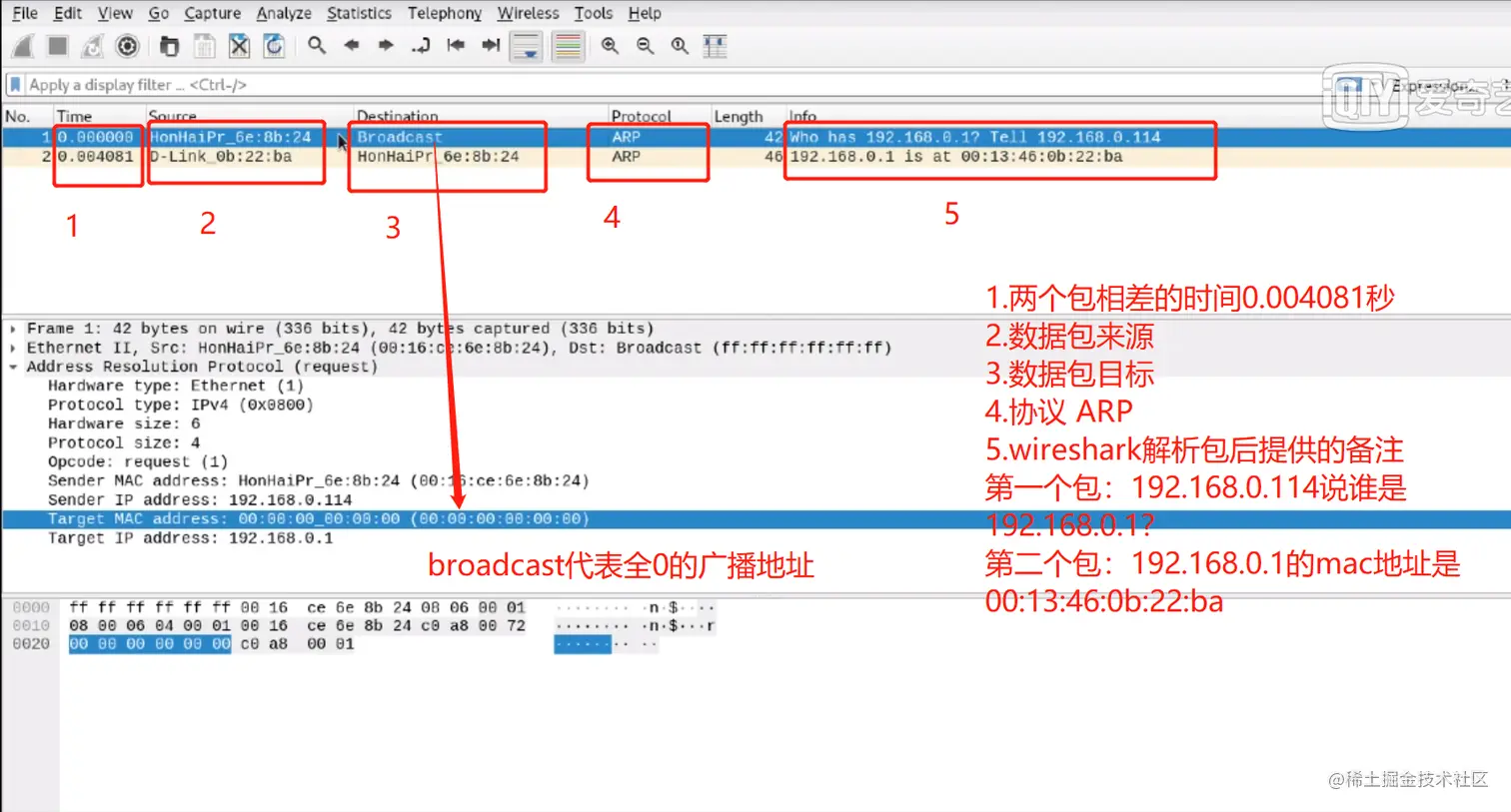
Task: Reset text to normal size
Action: tap(680, 46)
